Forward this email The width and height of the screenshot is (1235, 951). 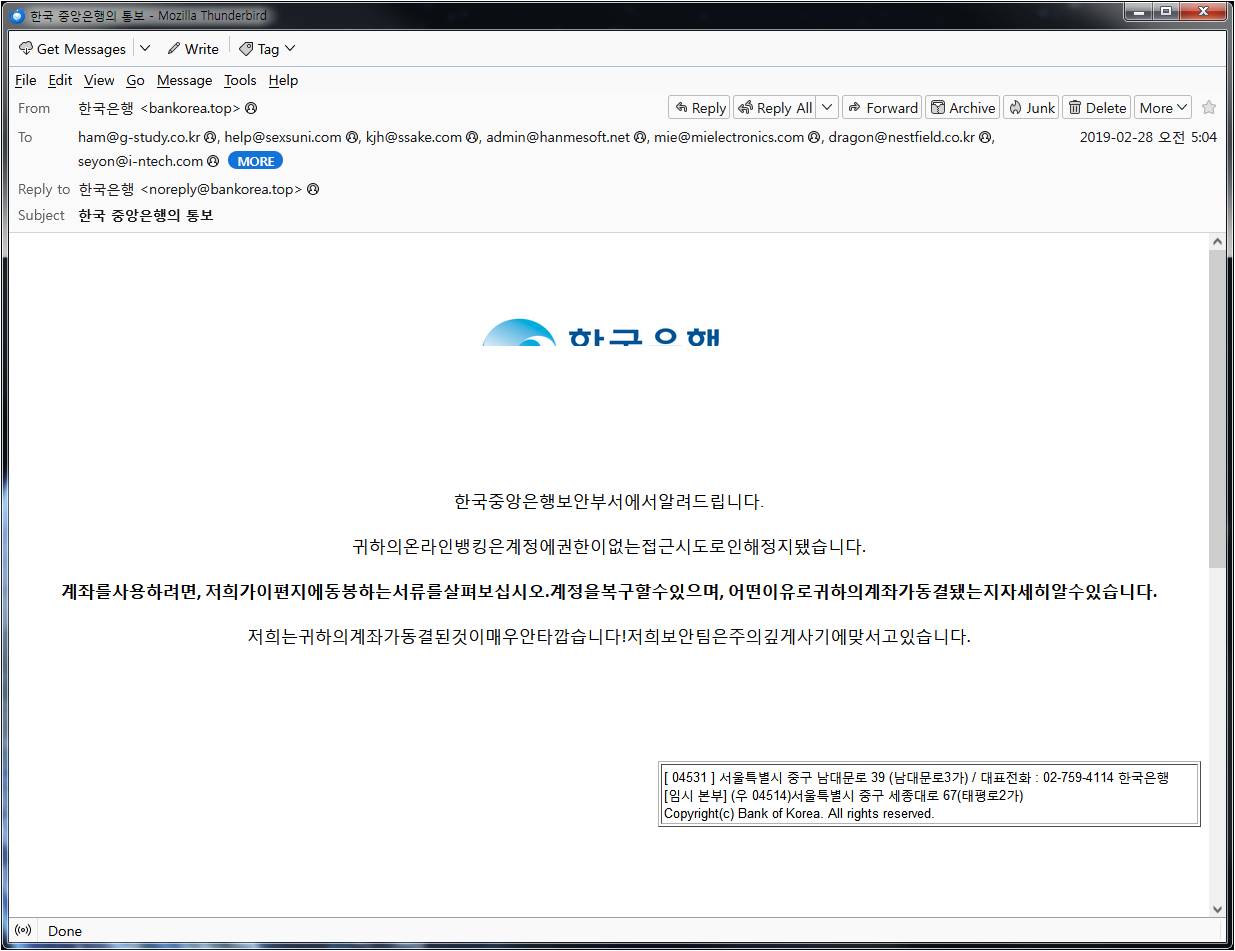coord(881,108)
